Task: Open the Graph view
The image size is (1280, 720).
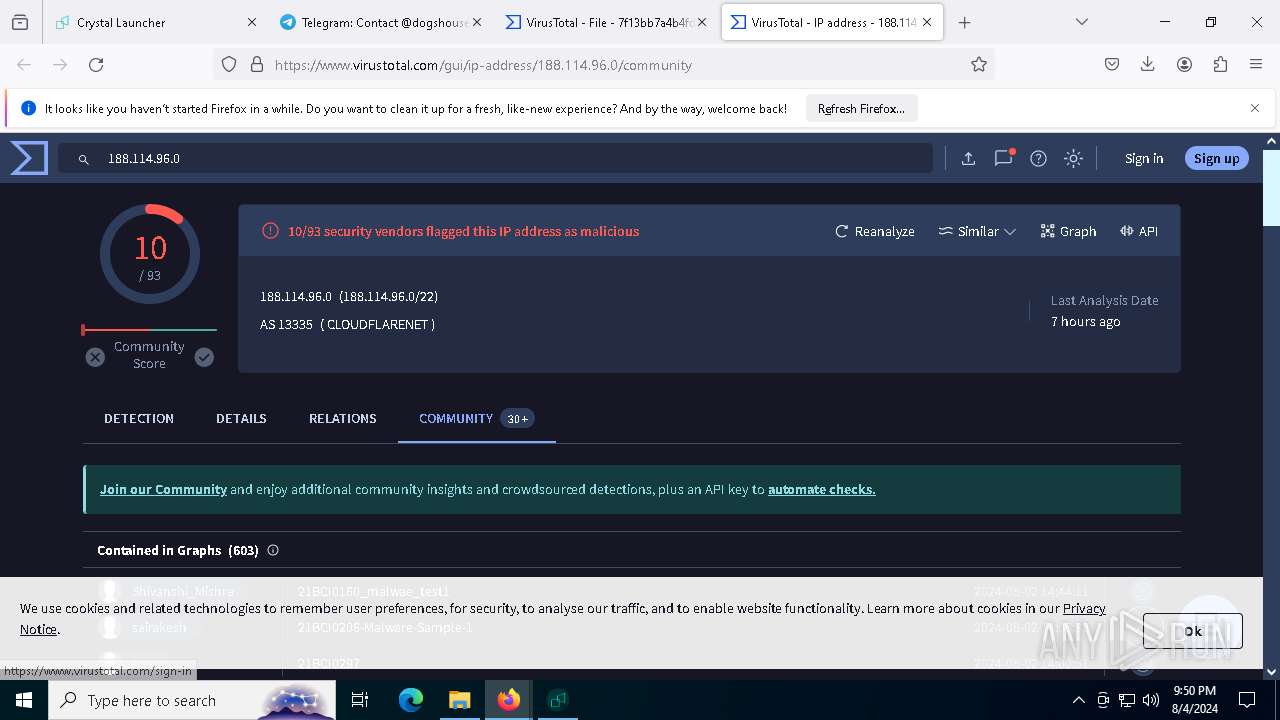Action: pyautogui.click(x=1068, y=231)
